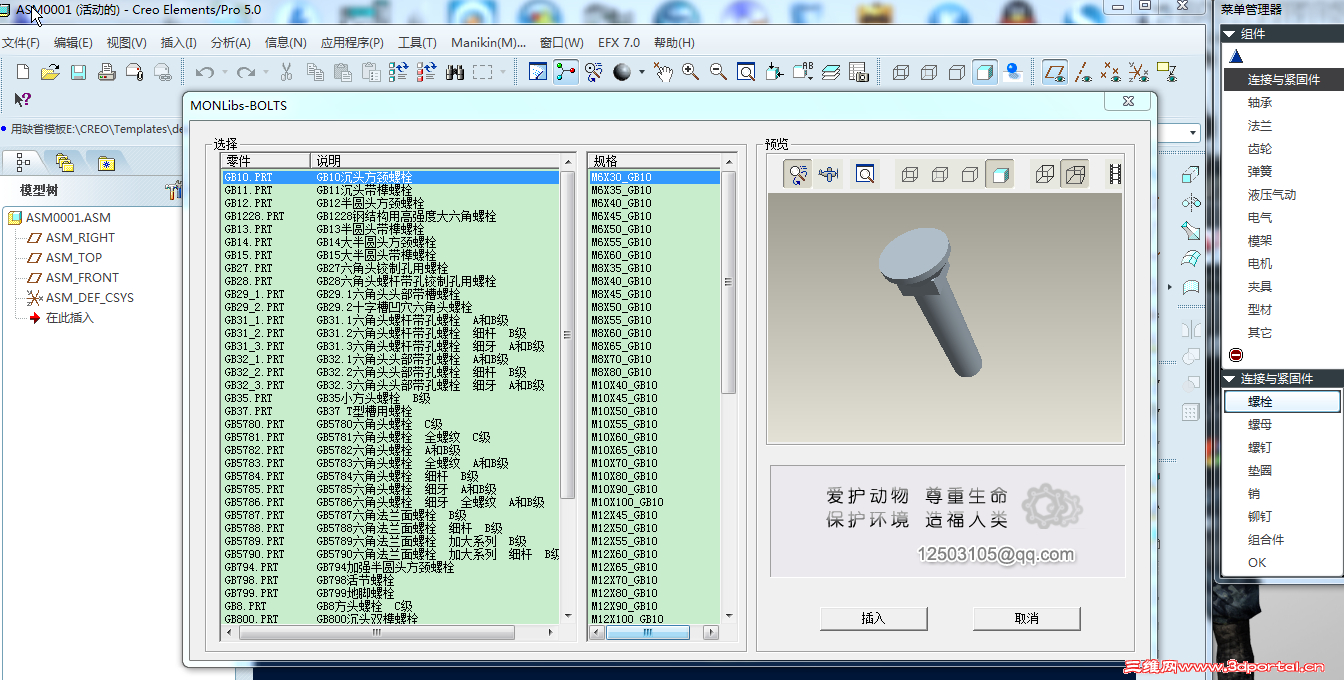Toggle annotation element display
This screenshot has height=680, width=1344.
[1166, 72]
